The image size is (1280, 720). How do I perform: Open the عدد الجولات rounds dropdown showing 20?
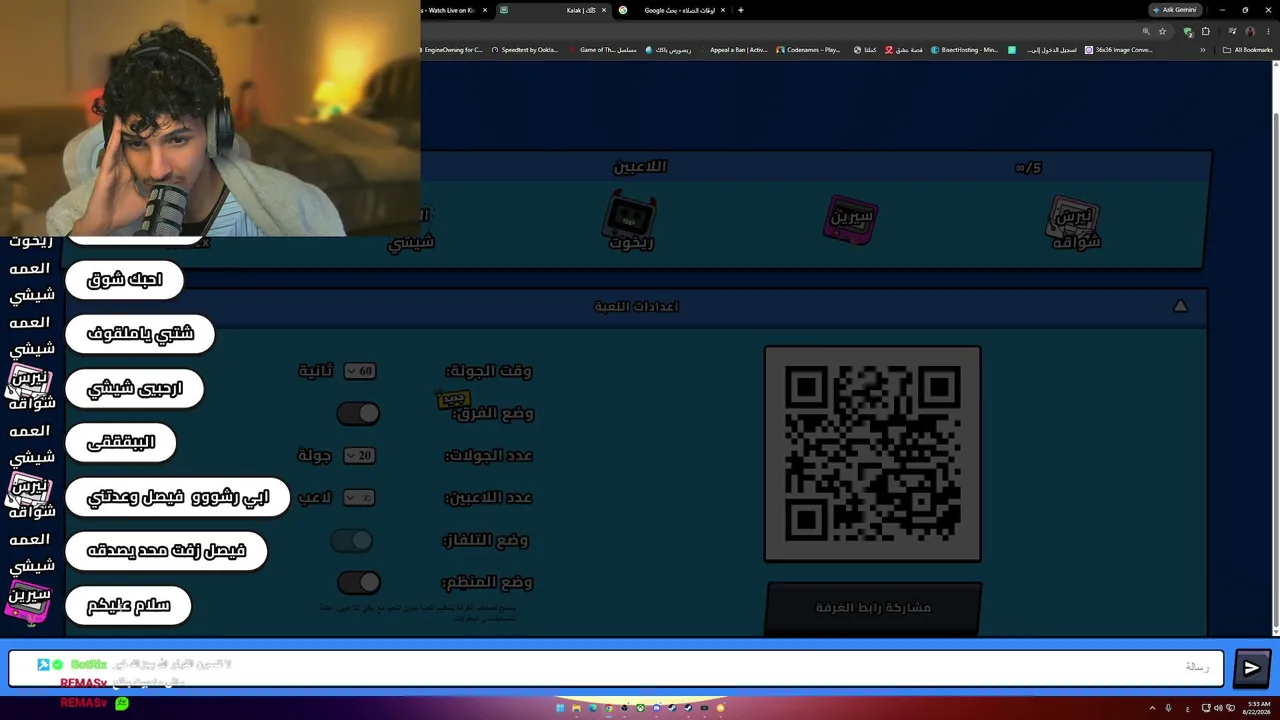358,455
